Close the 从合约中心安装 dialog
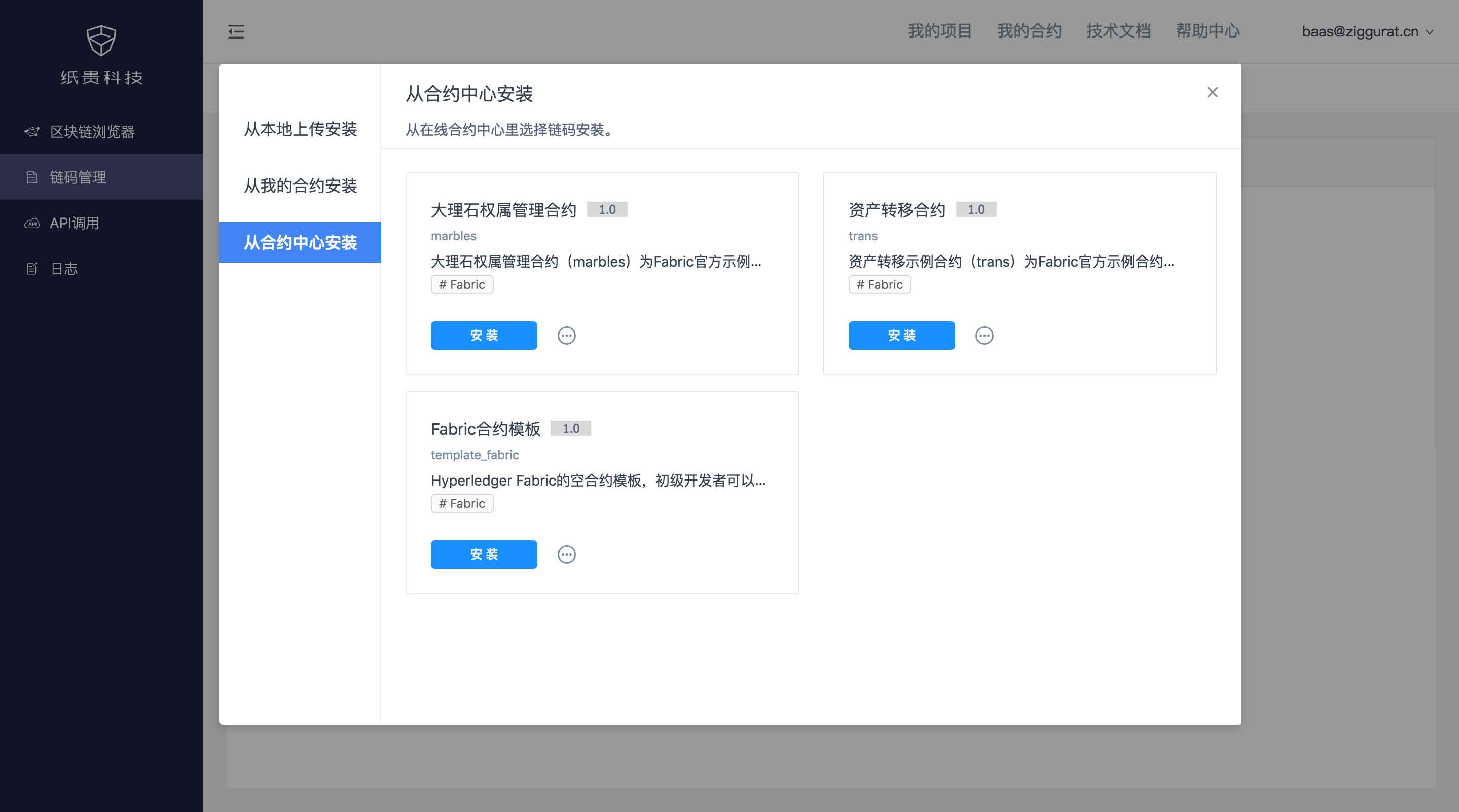Image resolution: width=1459 pixels, height=812 pixels. (1212, 92)
